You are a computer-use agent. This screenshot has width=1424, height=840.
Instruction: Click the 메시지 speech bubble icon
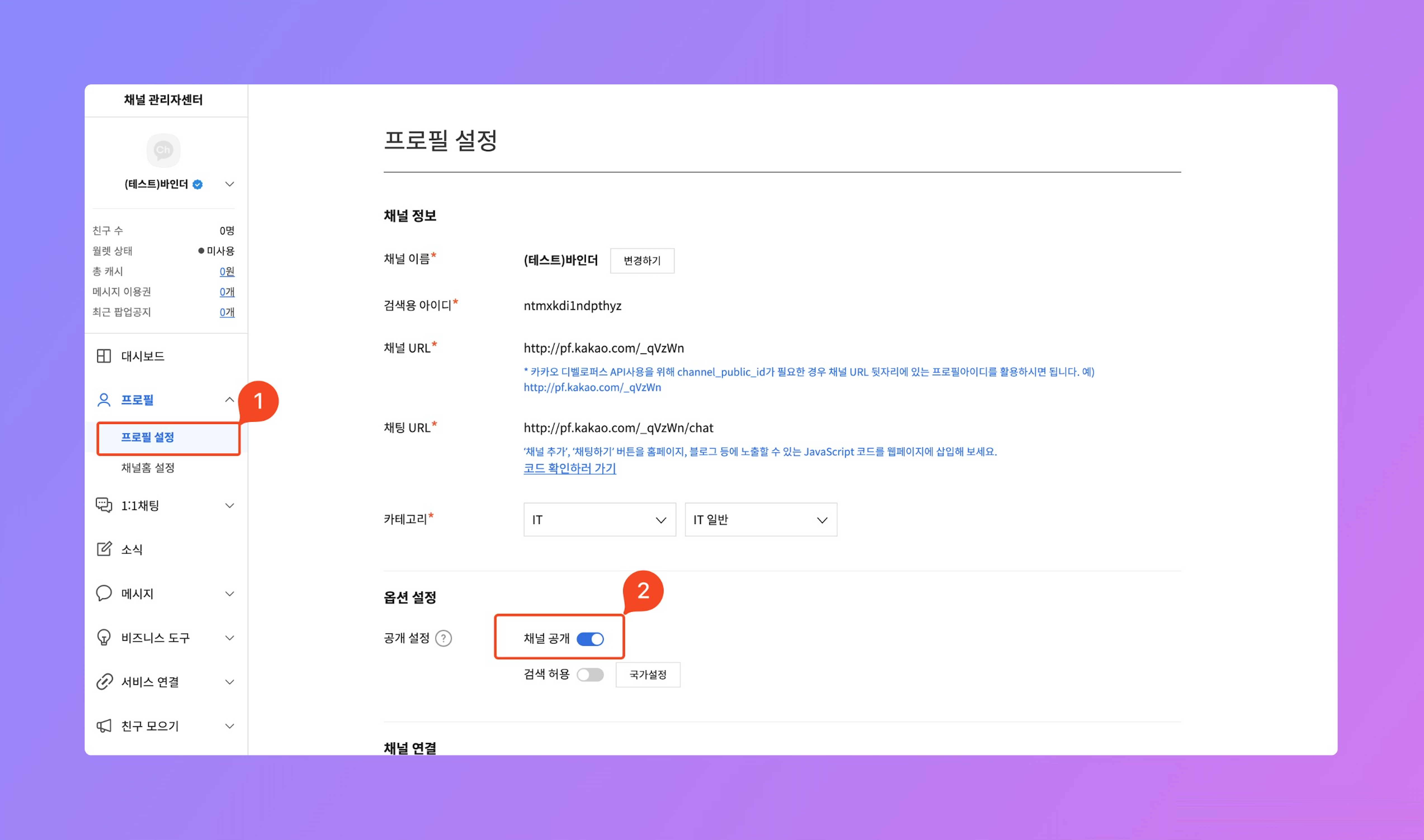click(103, 593)
